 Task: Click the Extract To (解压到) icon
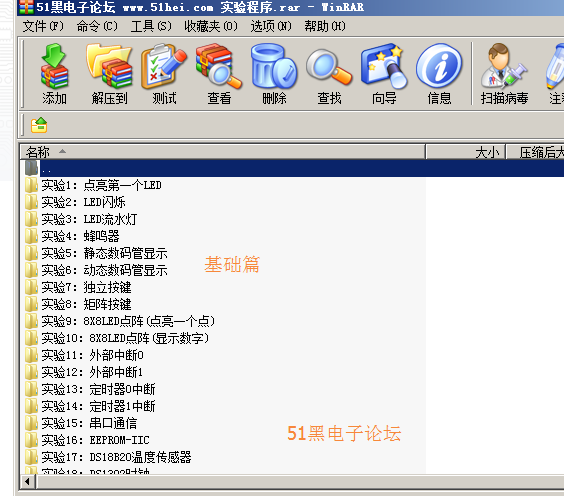pyautogui.click(x=109, y=74)
